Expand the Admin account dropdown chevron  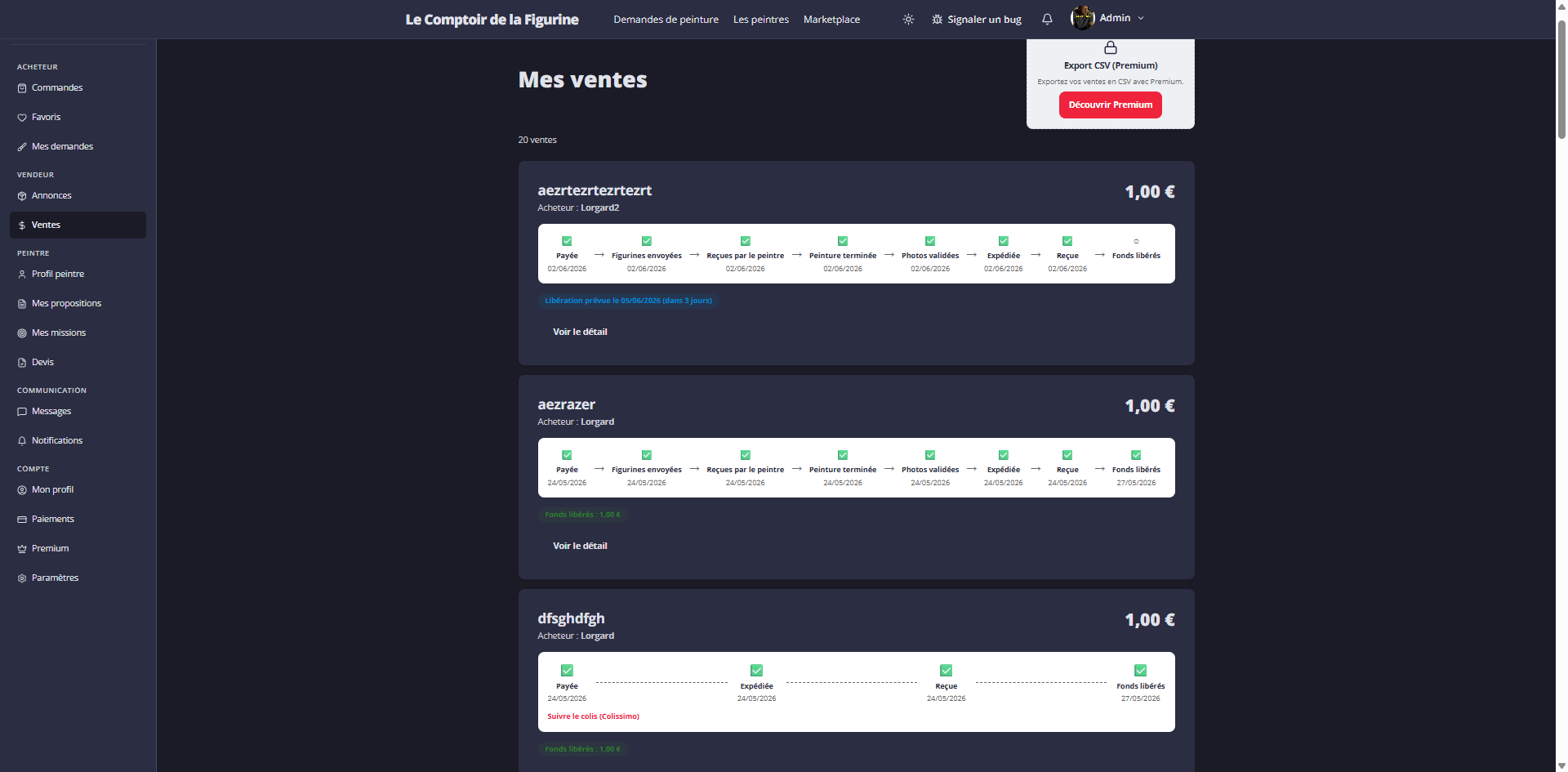pos(1141,18)
